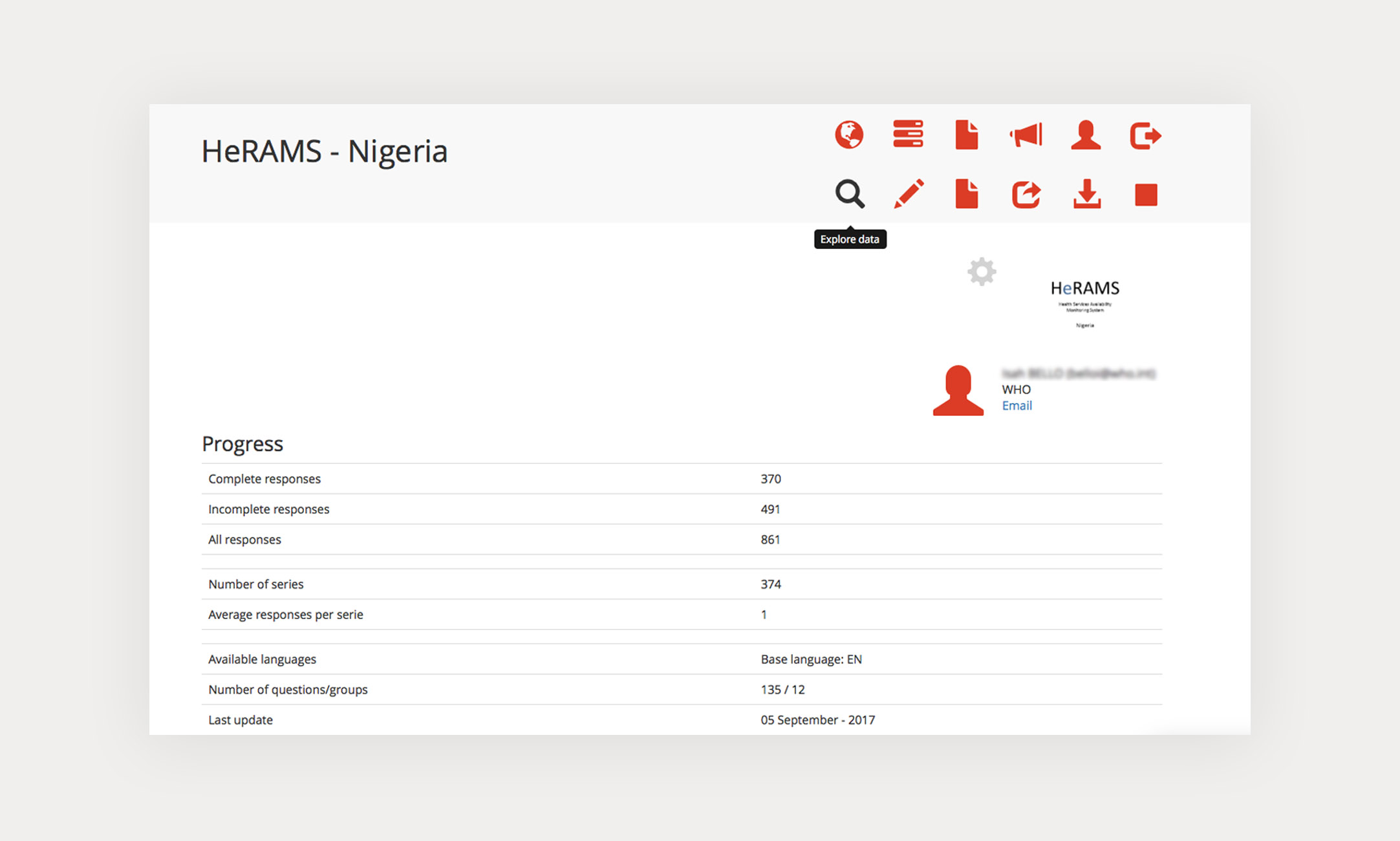Select the pencil edit icon

pos(909,194)
